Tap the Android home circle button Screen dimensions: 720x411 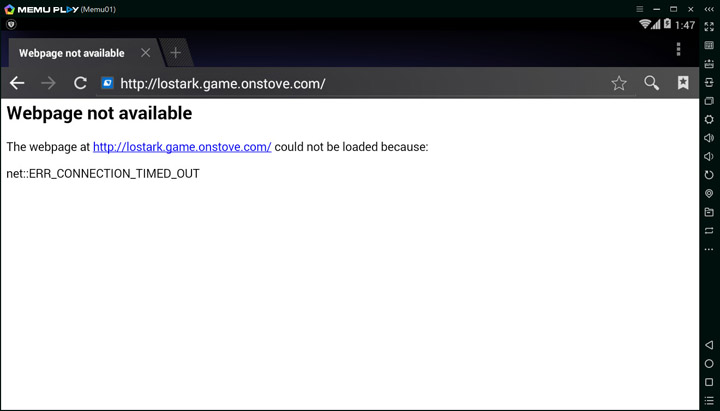click(x=709, y=364)
